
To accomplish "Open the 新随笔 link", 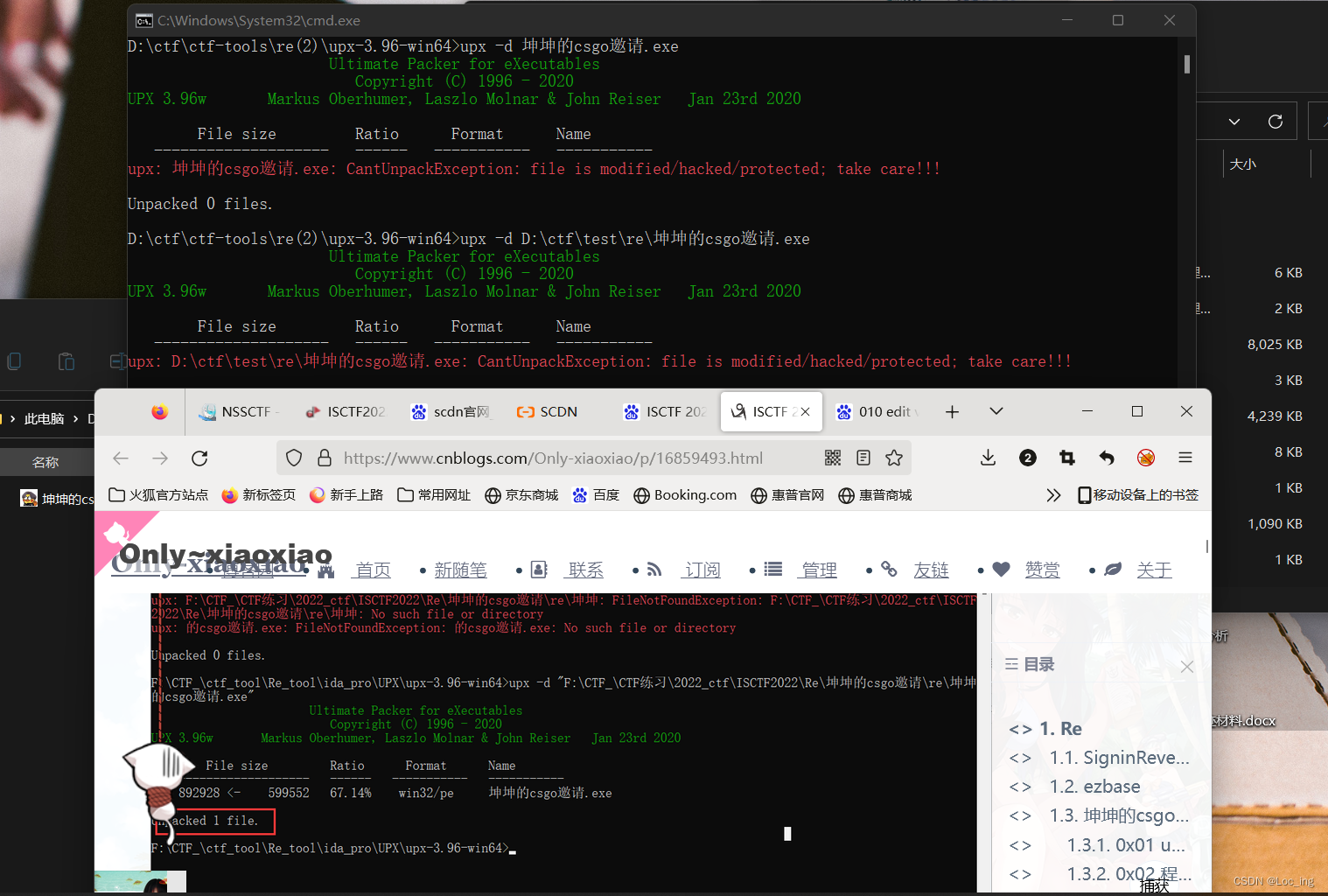I will pyautogui.click(x=460, y=569).
